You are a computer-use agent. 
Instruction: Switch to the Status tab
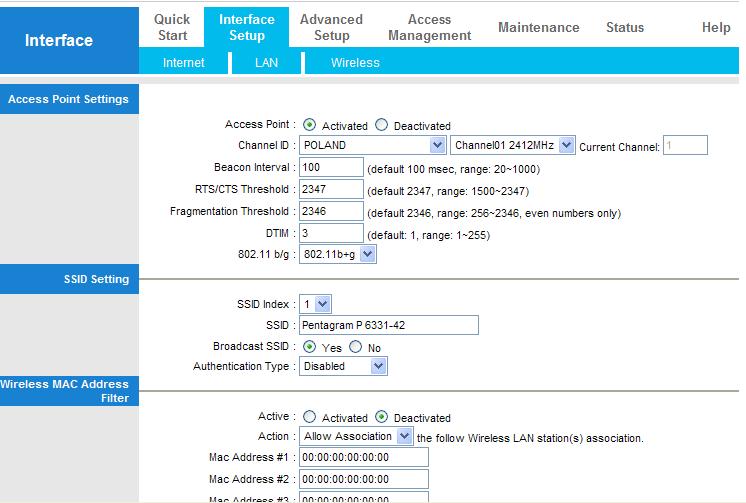625,28
